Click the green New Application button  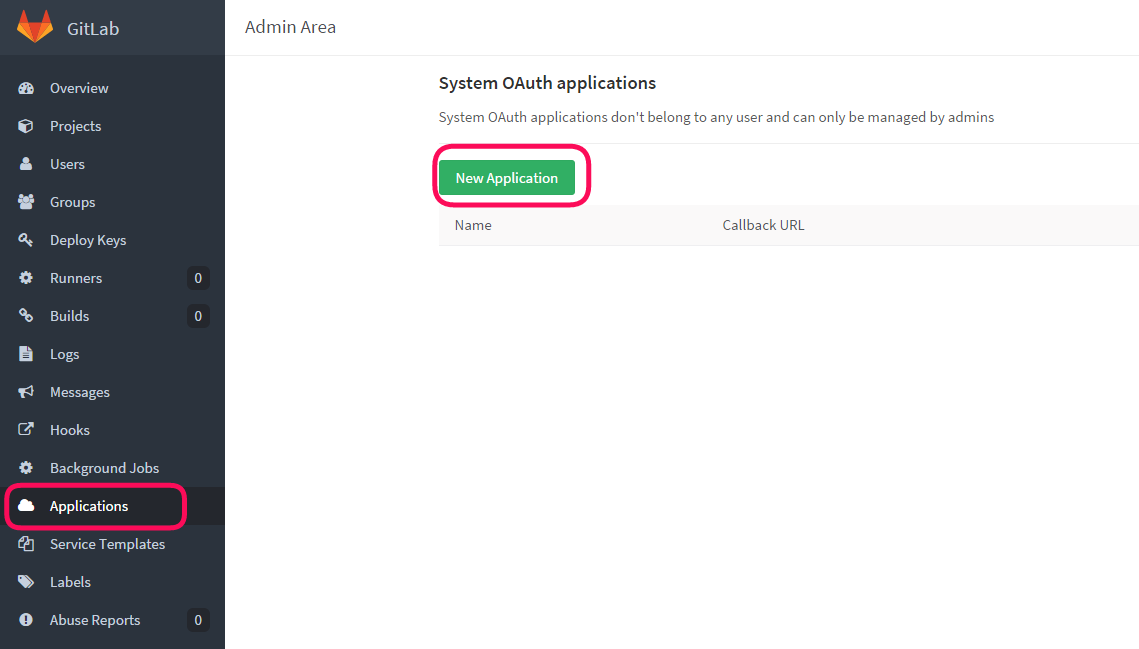pos(507,178)
